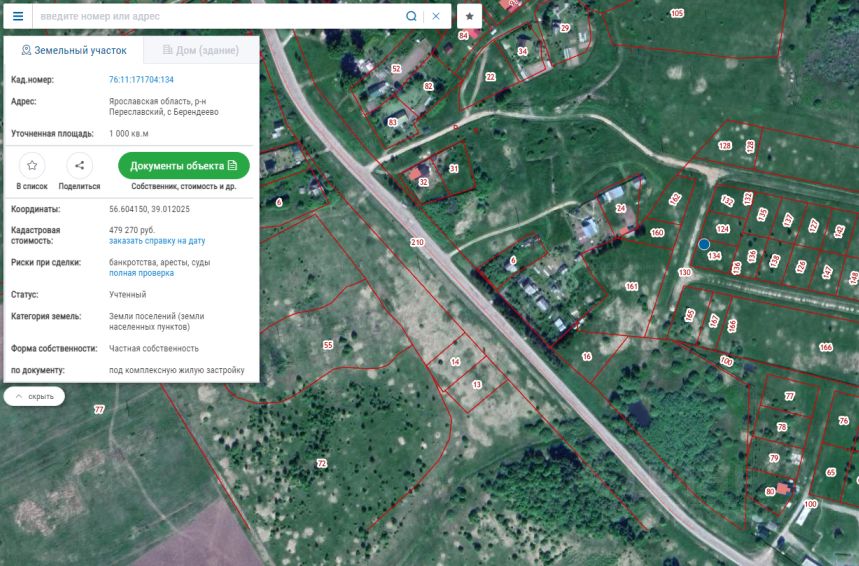Click заказать справку на дату link

[x=157, y=241]
